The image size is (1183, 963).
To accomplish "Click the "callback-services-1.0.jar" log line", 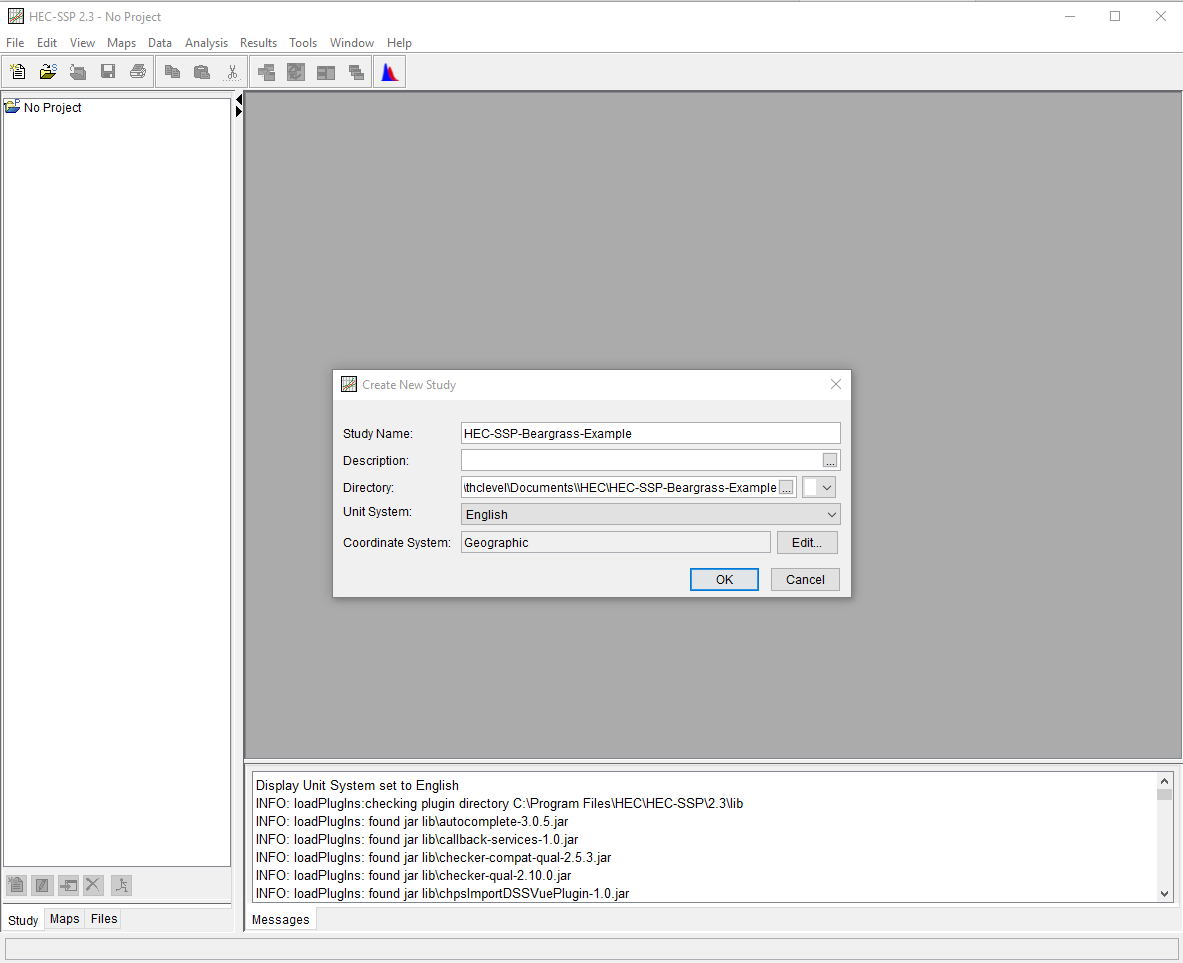I will point(417,840).
